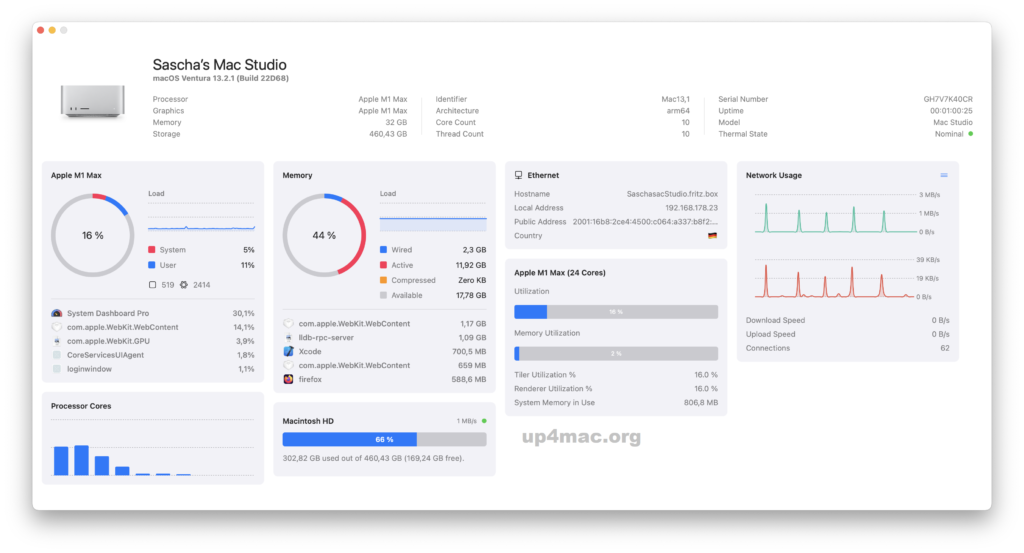This screenshot has height=553, width=1024.
Task: Click the Hostname SaschasacStudio.fritz.box
Action: (x=672, y=194)
